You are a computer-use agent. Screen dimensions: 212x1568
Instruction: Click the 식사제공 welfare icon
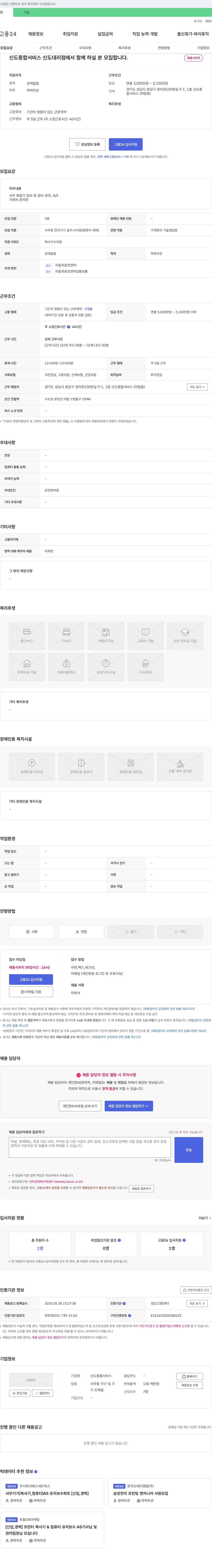pos(146,667)
